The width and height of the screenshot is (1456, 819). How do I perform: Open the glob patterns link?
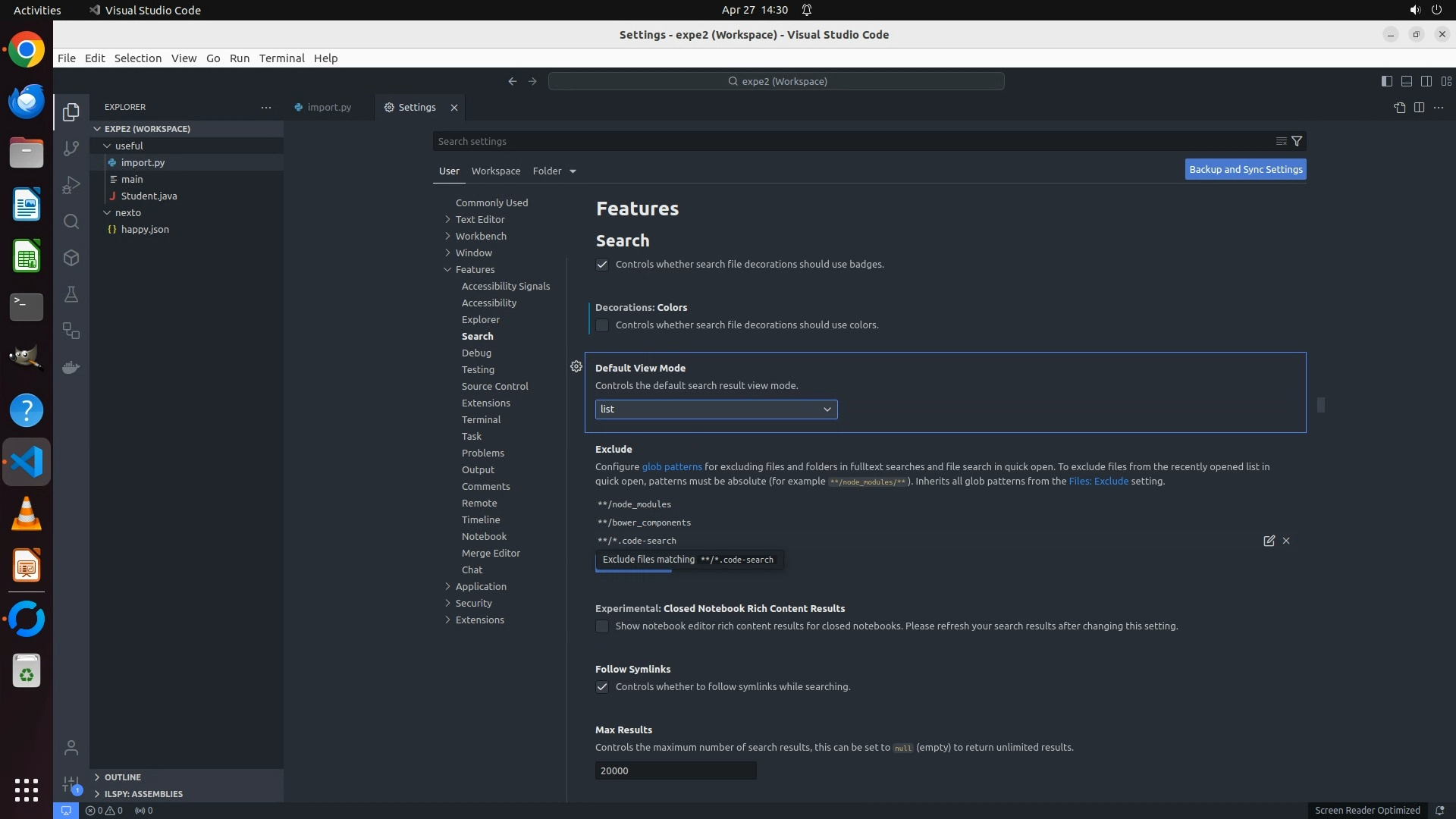click(x=671, y=467)
